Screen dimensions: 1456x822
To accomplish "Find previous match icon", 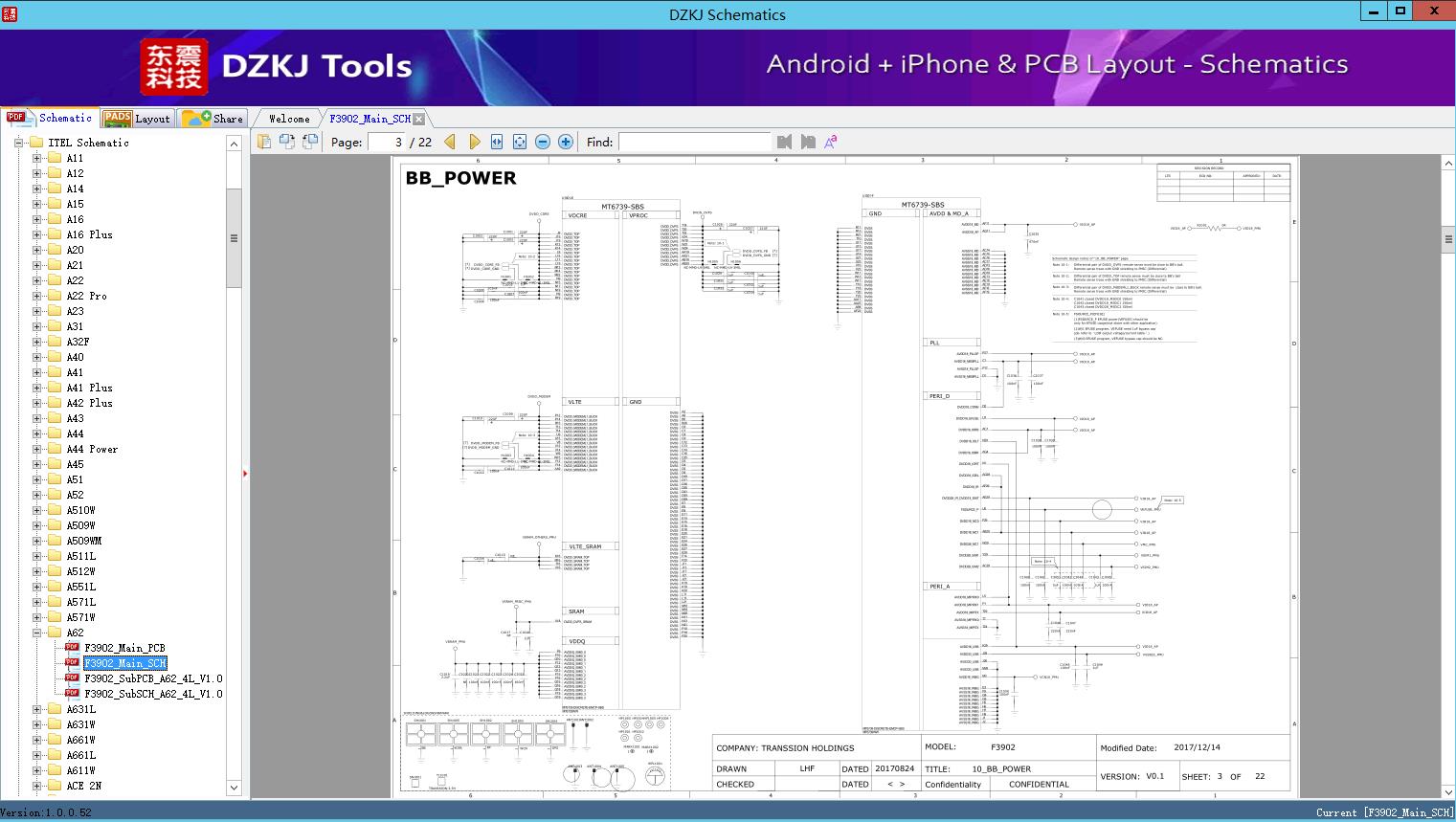I will pyautogui.click(x=785, y=142).
